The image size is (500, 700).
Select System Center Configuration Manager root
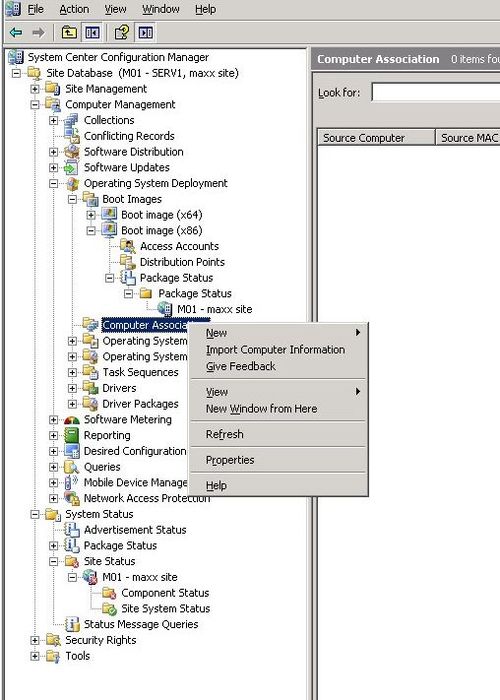(x=118, y=57)
